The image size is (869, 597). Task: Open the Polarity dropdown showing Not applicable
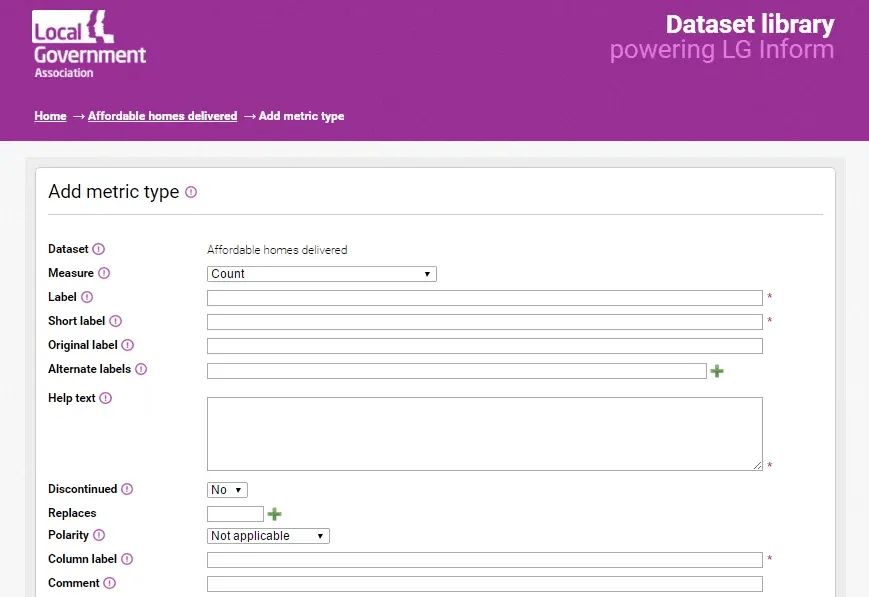[x=268, y=536]
